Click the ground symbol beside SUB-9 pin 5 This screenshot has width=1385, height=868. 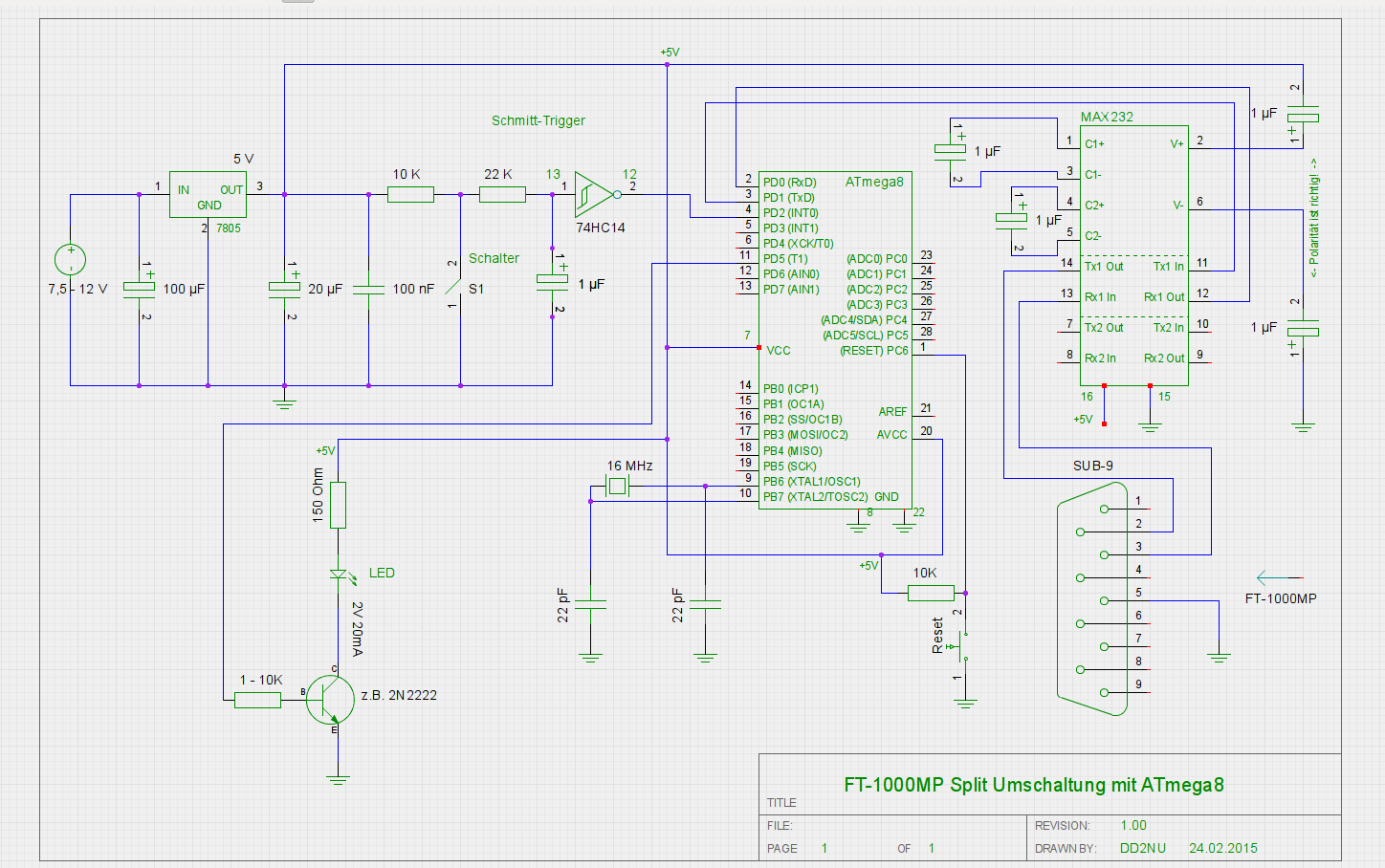1218,658
